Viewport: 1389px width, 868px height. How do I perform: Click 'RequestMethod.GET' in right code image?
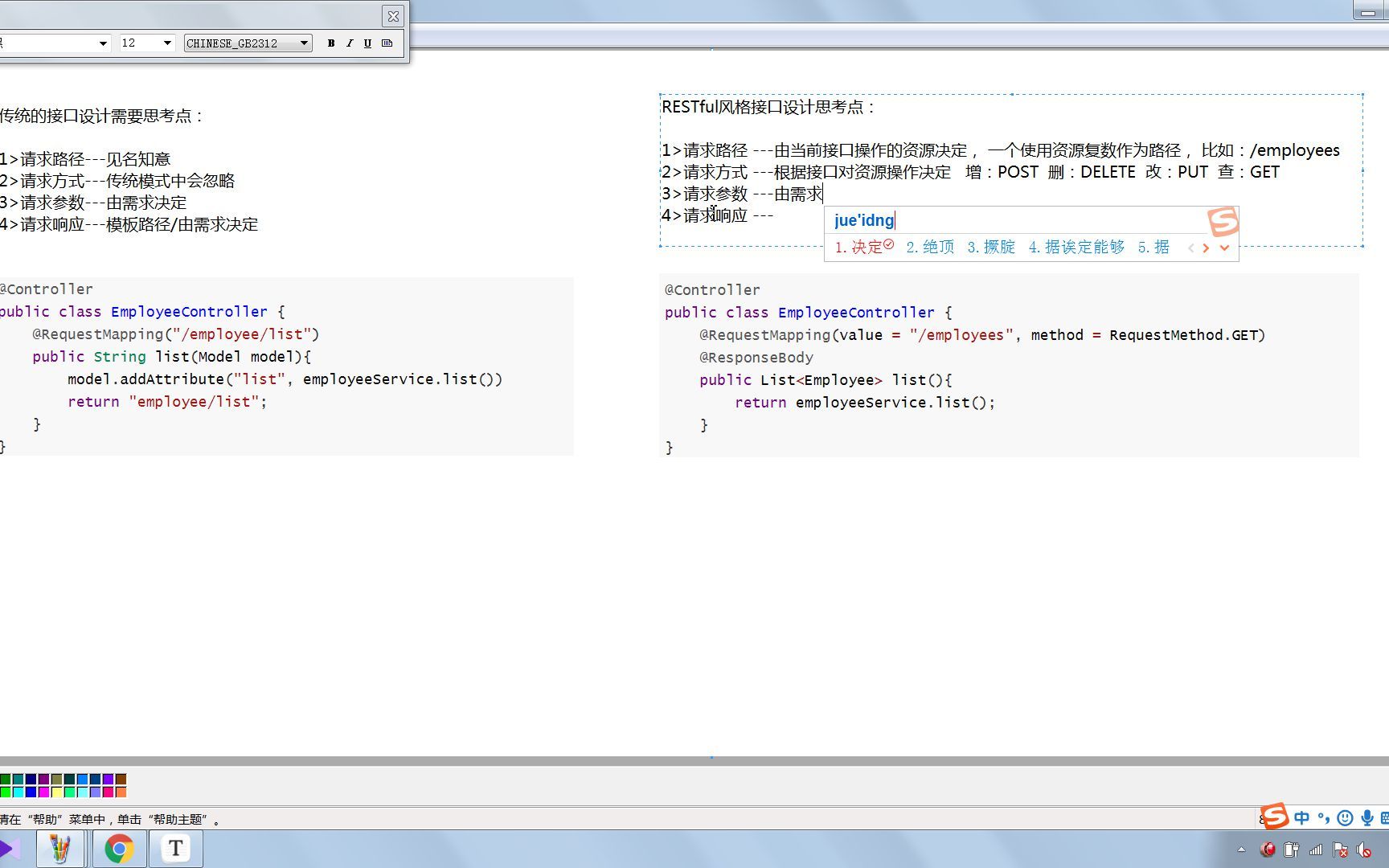click(1183, 335)
